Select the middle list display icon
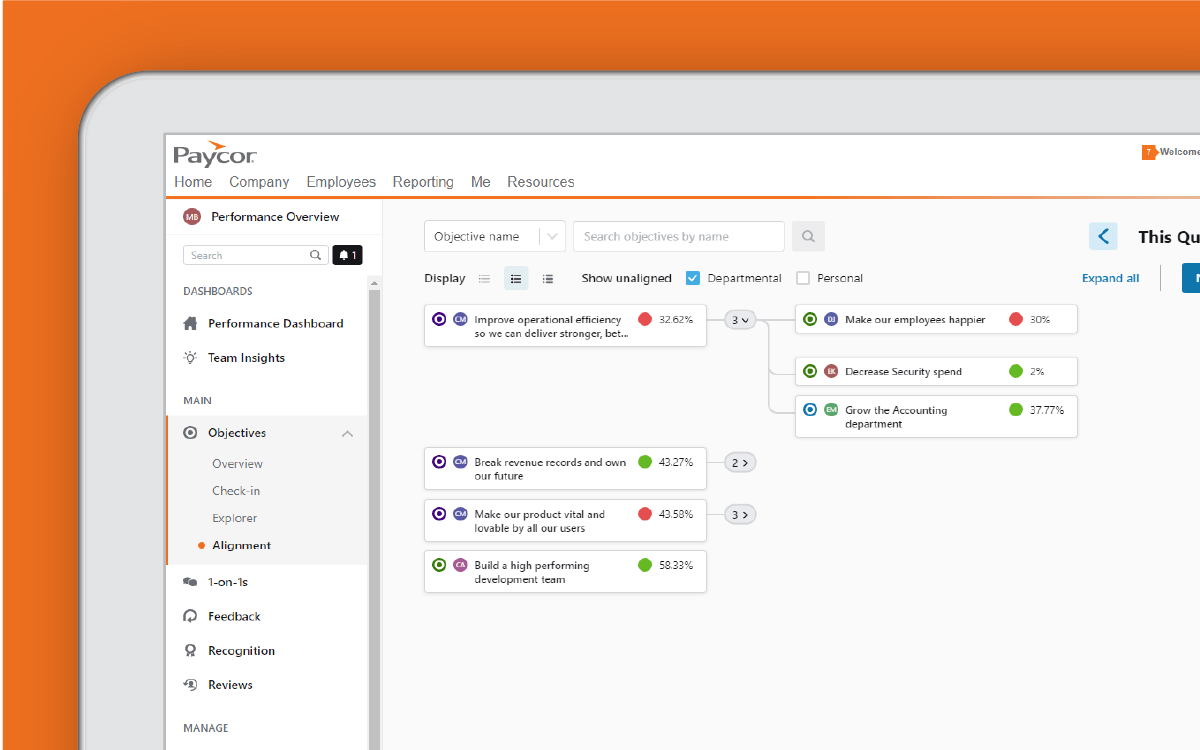1200x750 pixels. (x=516, y=279)
